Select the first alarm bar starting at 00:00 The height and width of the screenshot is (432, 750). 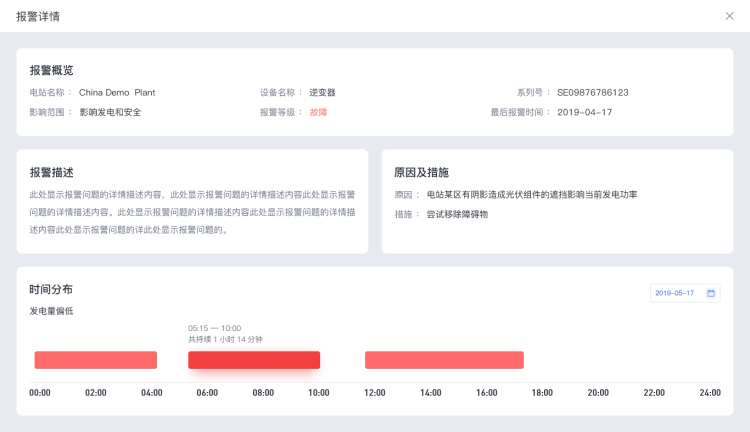tap(96, 360)
